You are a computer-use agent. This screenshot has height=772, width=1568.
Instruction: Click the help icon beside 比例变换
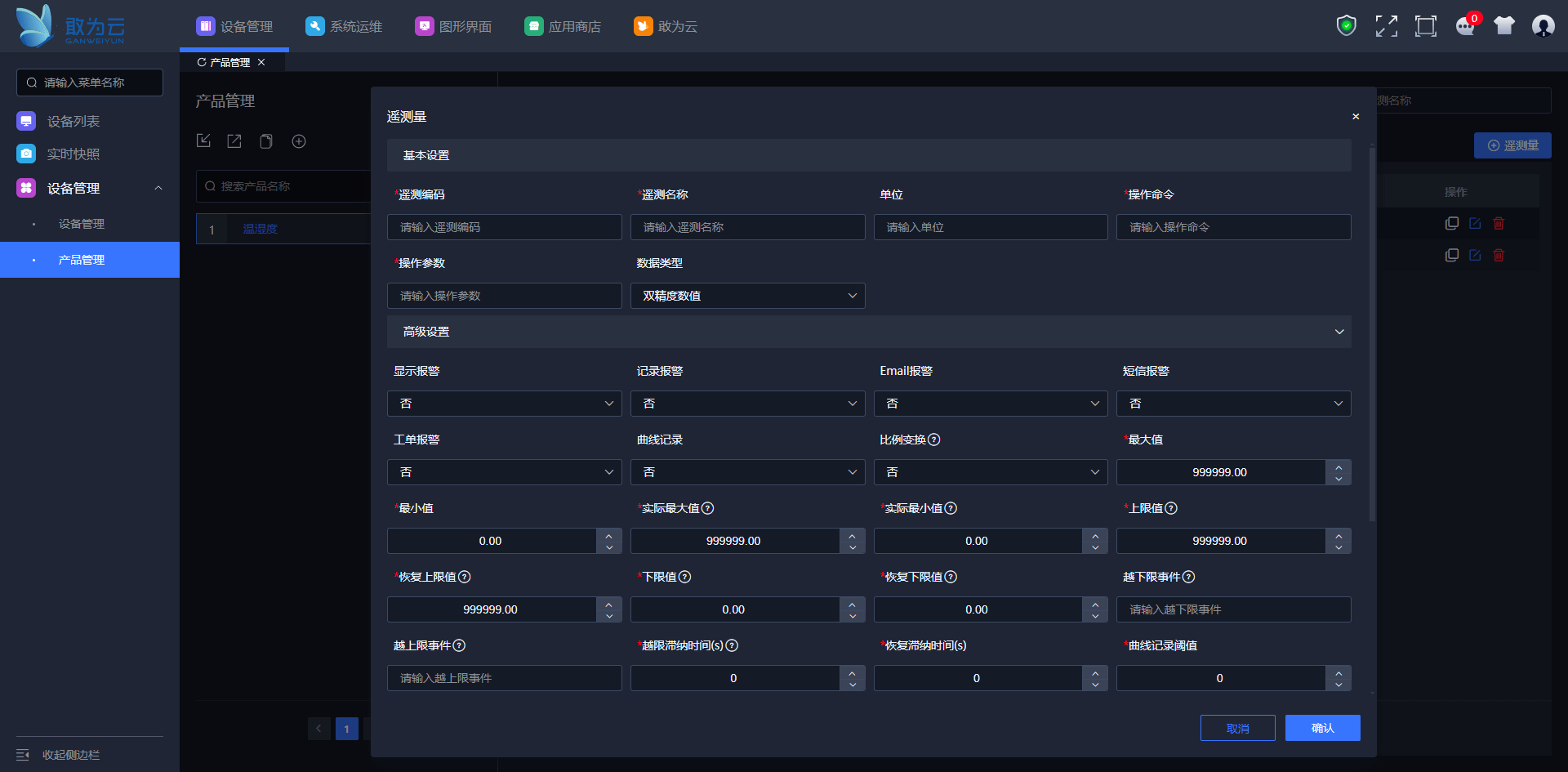point(934,440)
